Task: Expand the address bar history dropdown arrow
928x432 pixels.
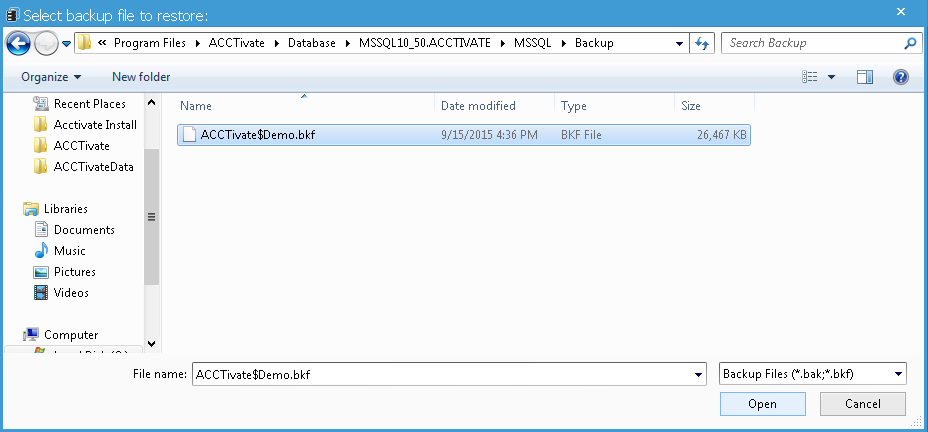Action: coord(679,43)
